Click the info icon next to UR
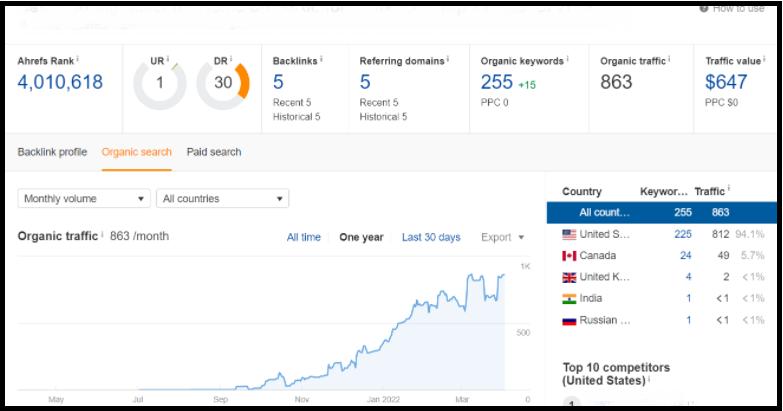 click(168, 59)
